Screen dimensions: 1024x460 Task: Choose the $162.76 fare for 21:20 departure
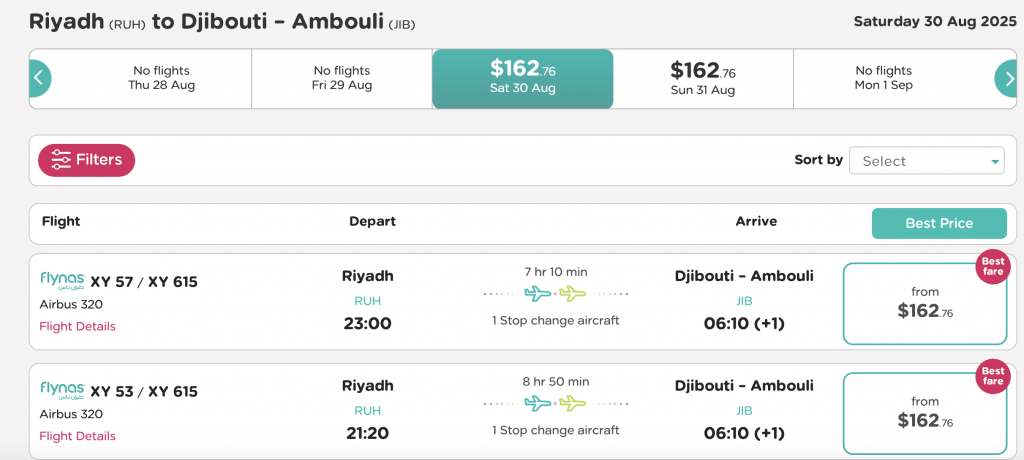(925, 413)
